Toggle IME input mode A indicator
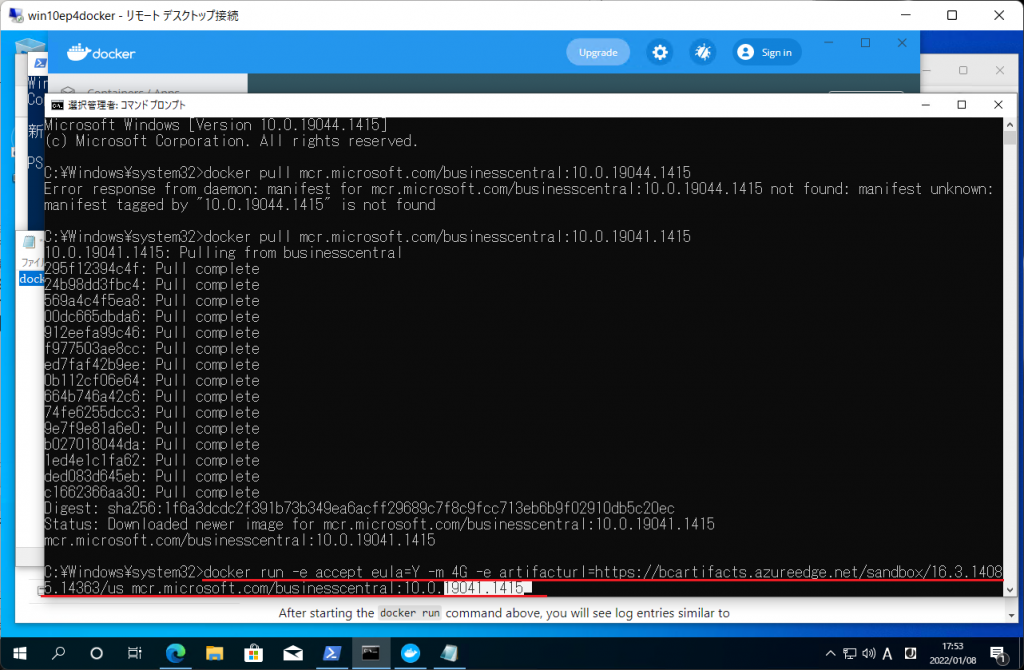1024x670 pixels. point(888,654)
